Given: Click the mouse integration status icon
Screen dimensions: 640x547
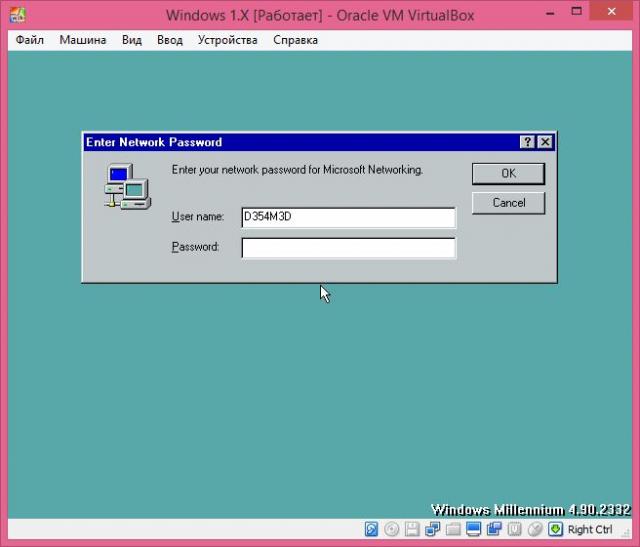Looking at the screenshot, I should (x=535, y=529).
